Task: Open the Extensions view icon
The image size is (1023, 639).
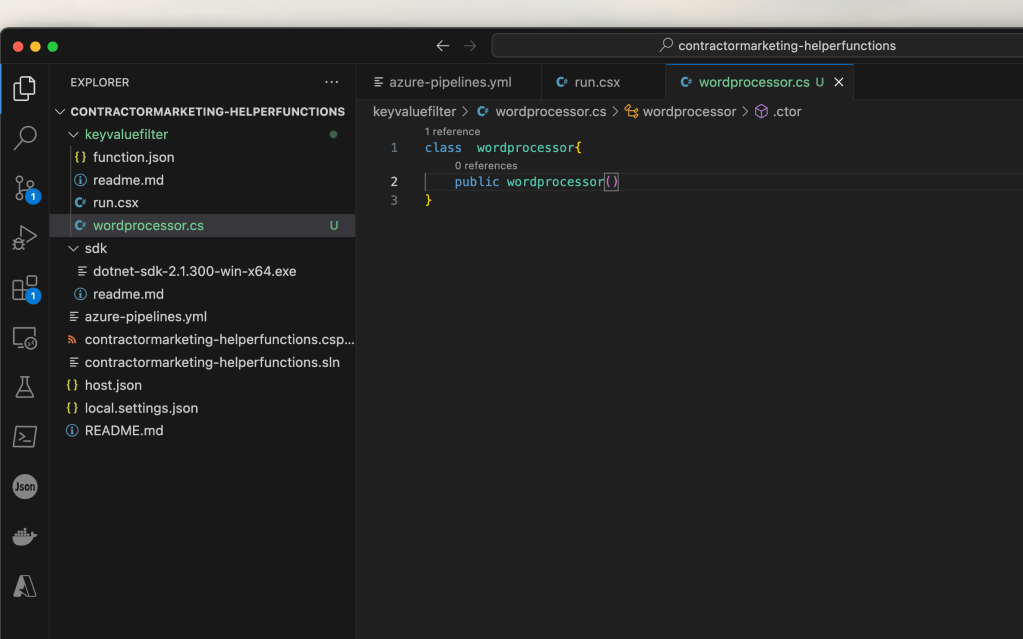Action: pos(25,288)
